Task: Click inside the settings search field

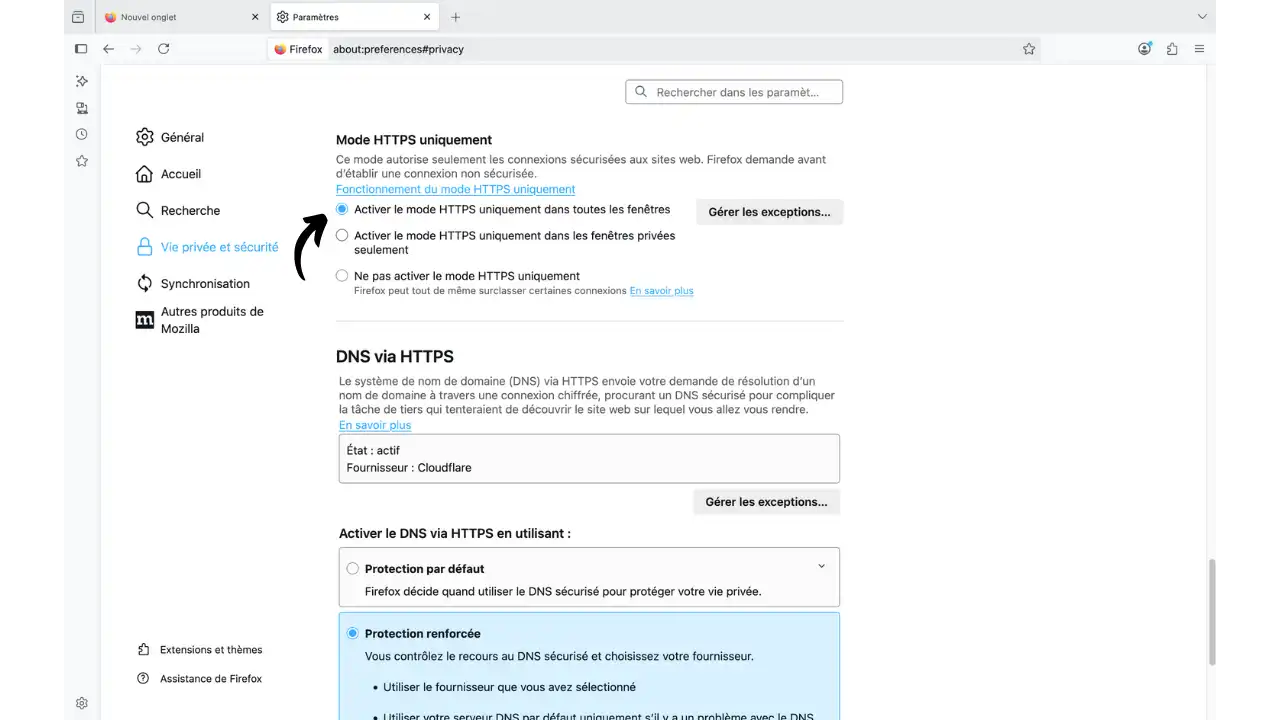Action: pos(740,91)
